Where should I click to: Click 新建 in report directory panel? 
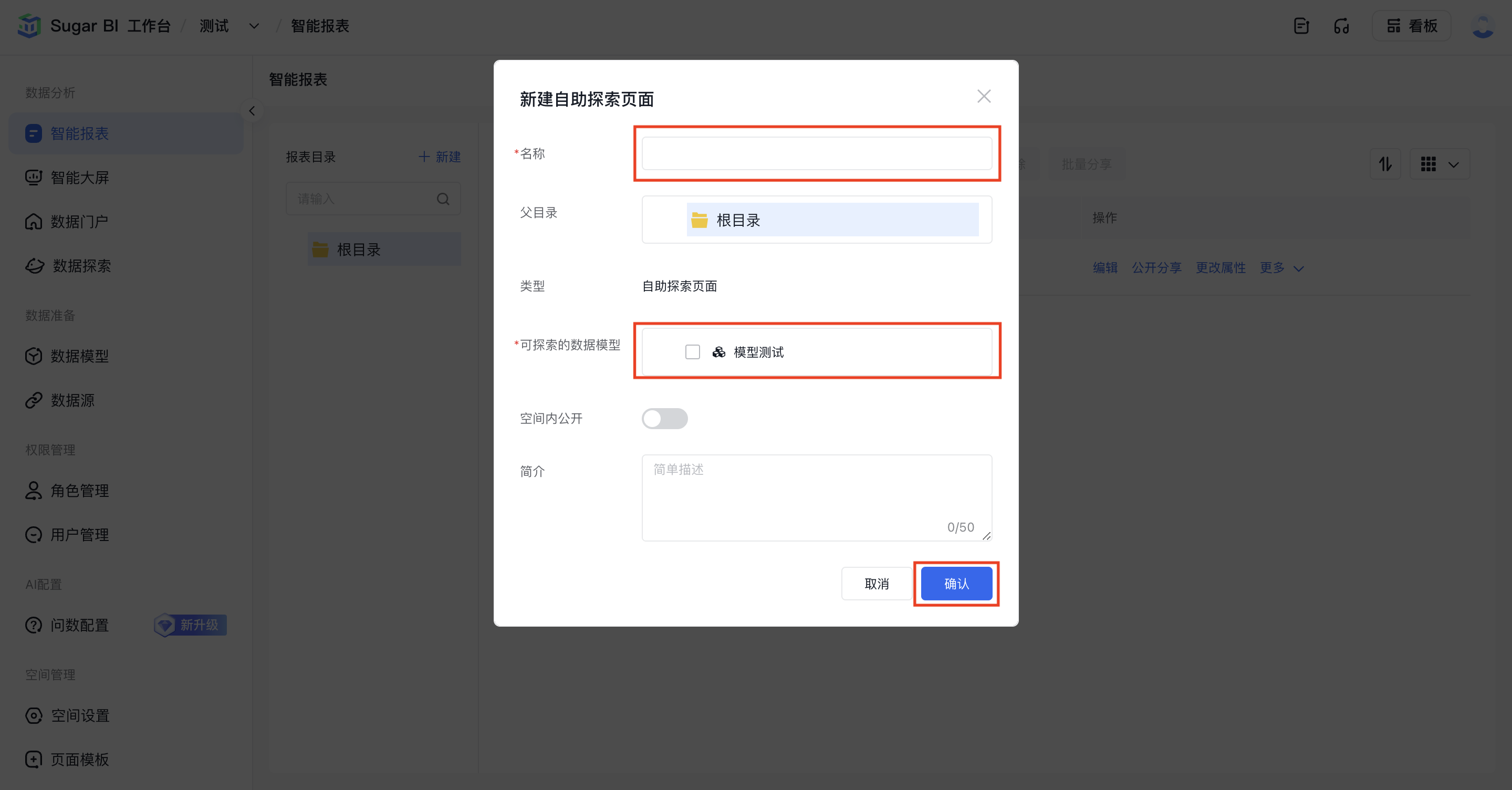[x=440, y=157]
